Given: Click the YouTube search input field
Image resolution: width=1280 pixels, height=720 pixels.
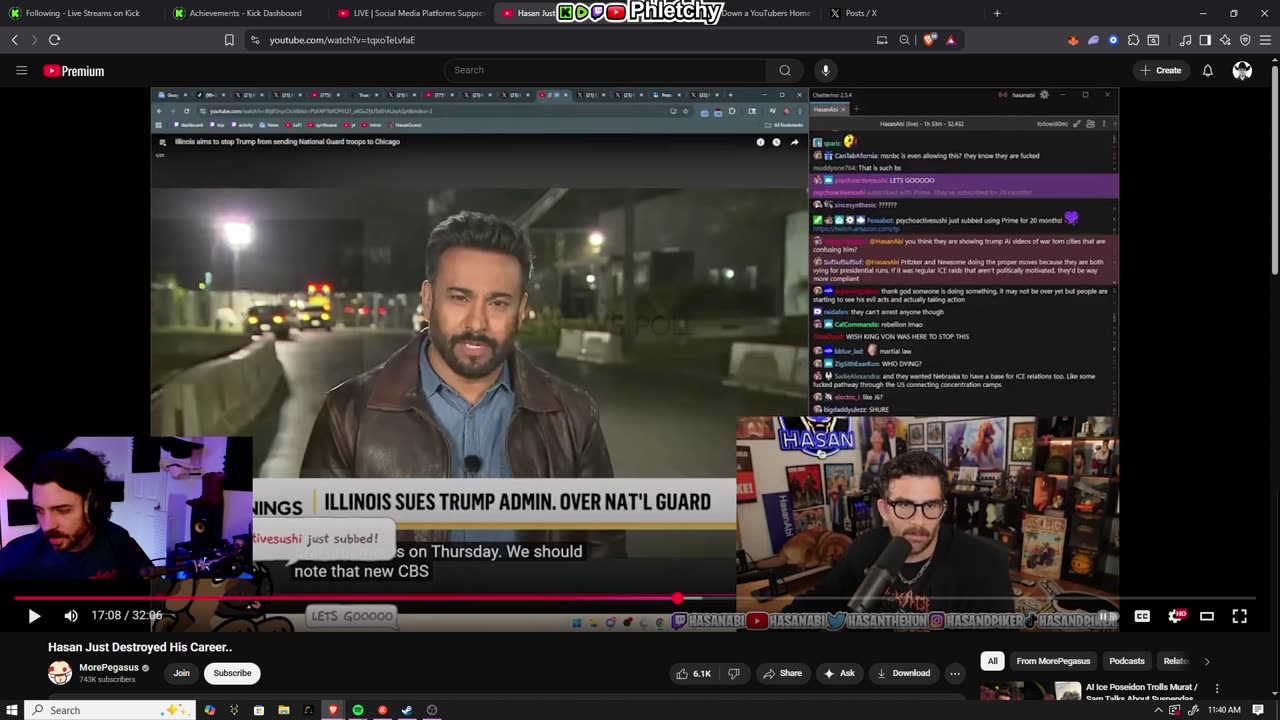Looking at the screenshot, I should click(x=606, y=70).
